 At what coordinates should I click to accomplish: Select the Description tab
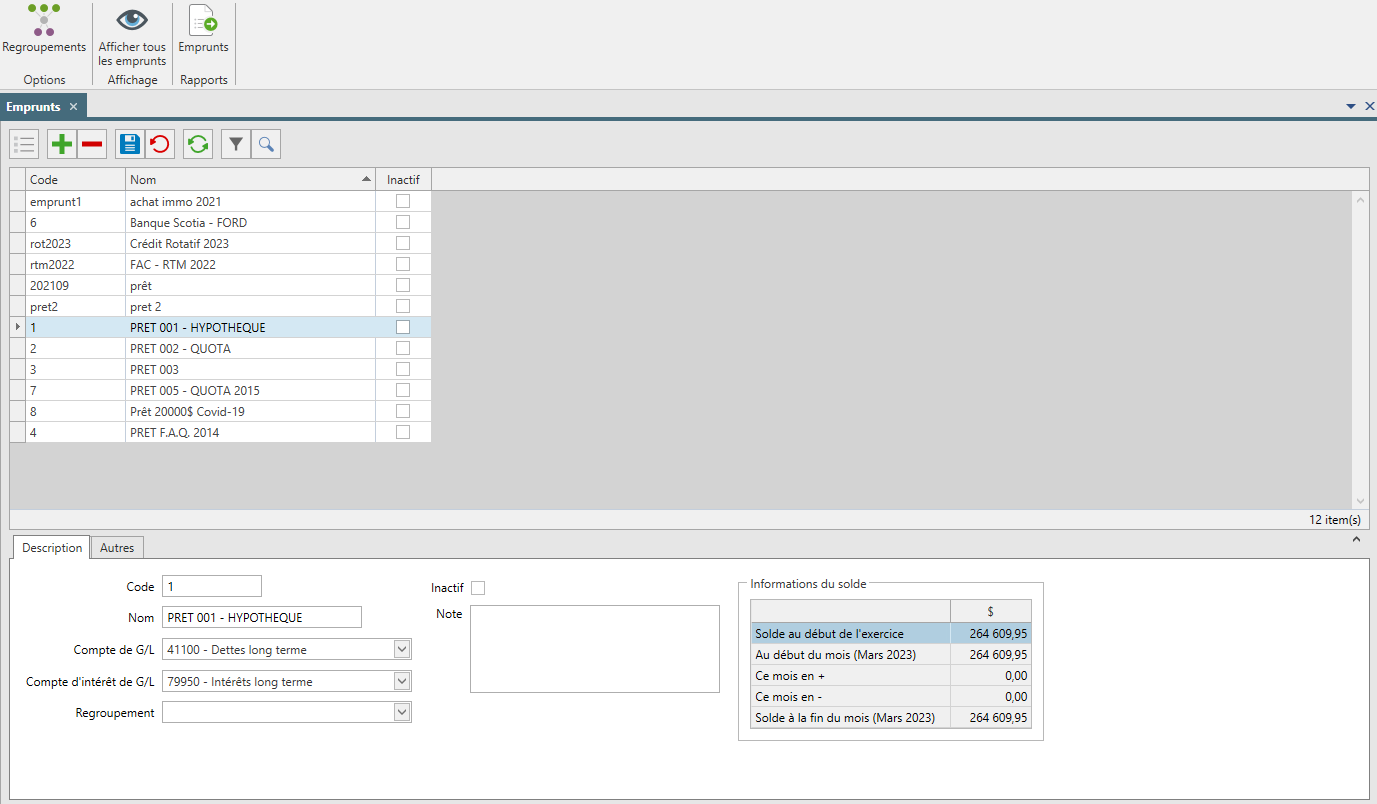(52, 548)
